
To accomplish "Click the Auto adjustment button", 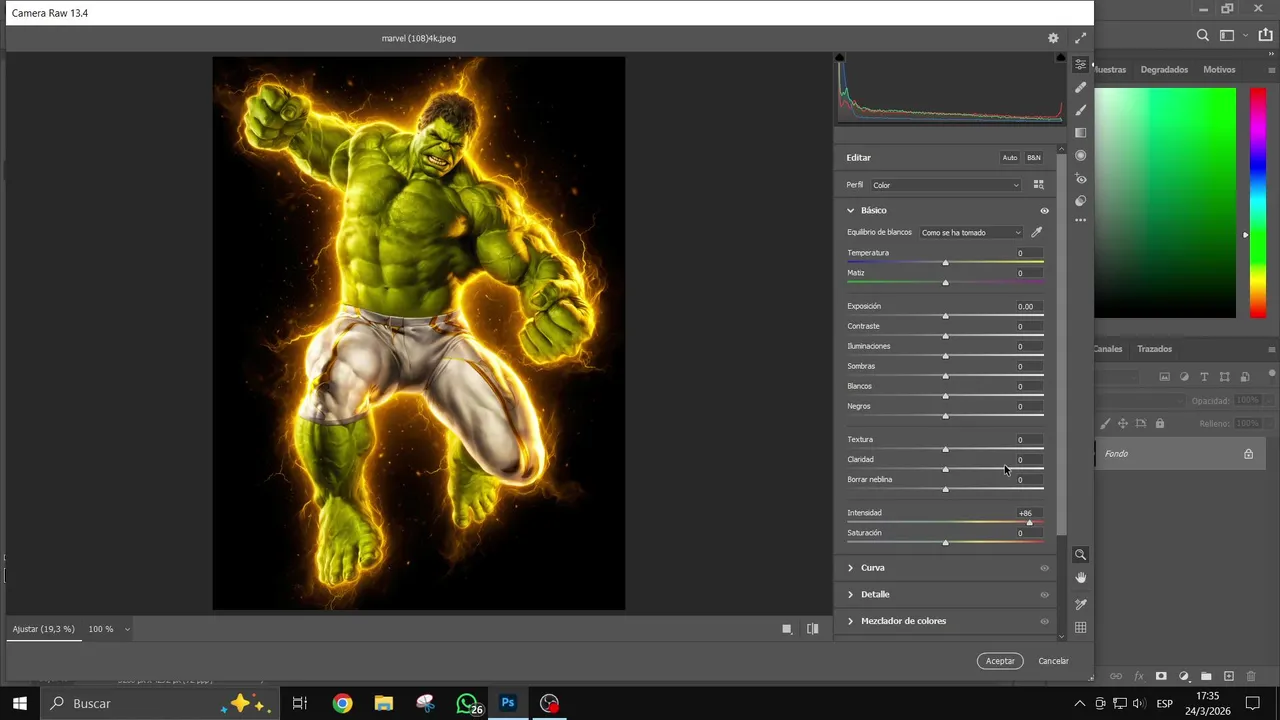I will tap(1010, 158).
